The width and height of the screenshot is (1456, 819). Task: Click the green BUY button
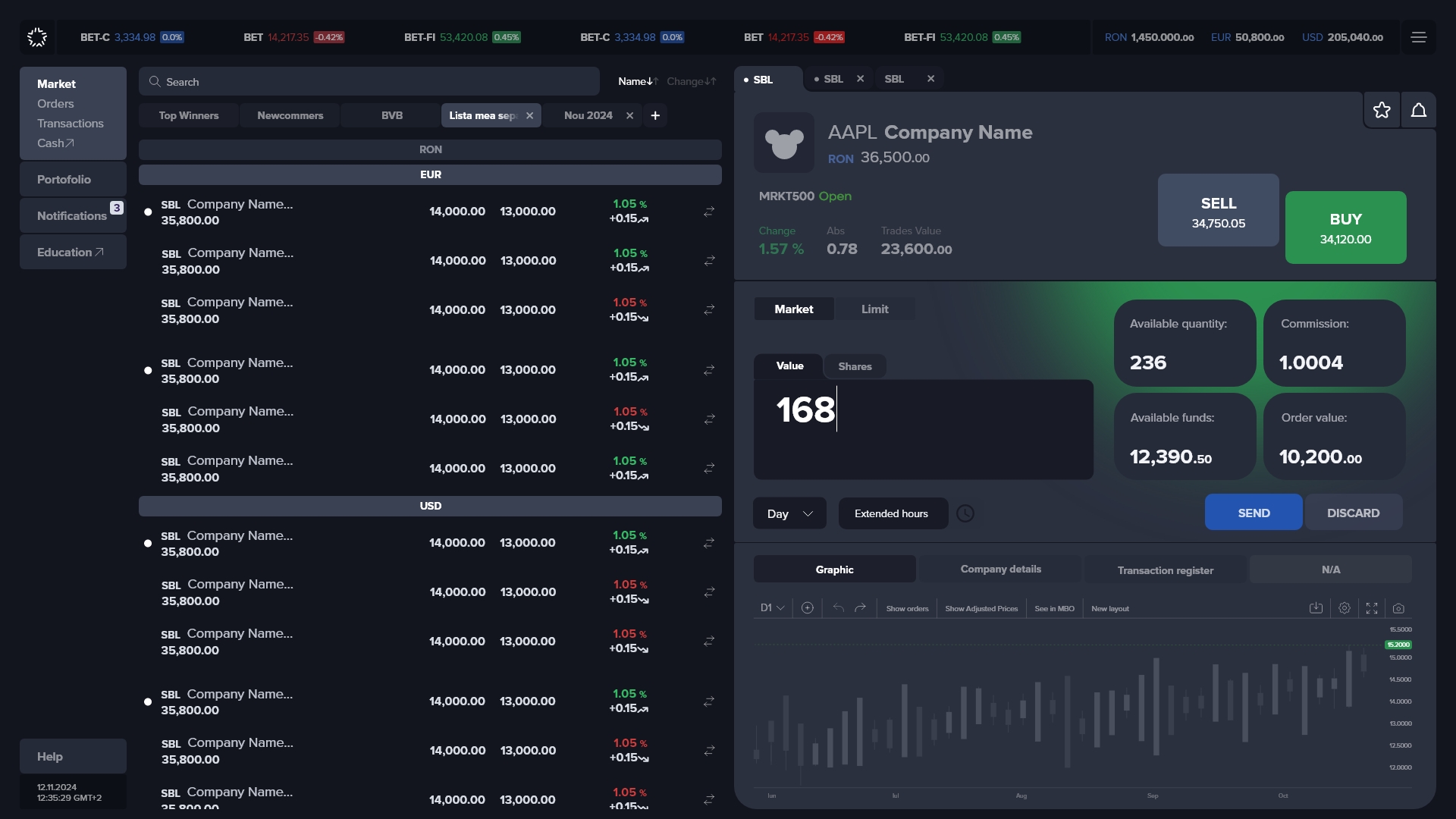click(x=1345, y=227)
